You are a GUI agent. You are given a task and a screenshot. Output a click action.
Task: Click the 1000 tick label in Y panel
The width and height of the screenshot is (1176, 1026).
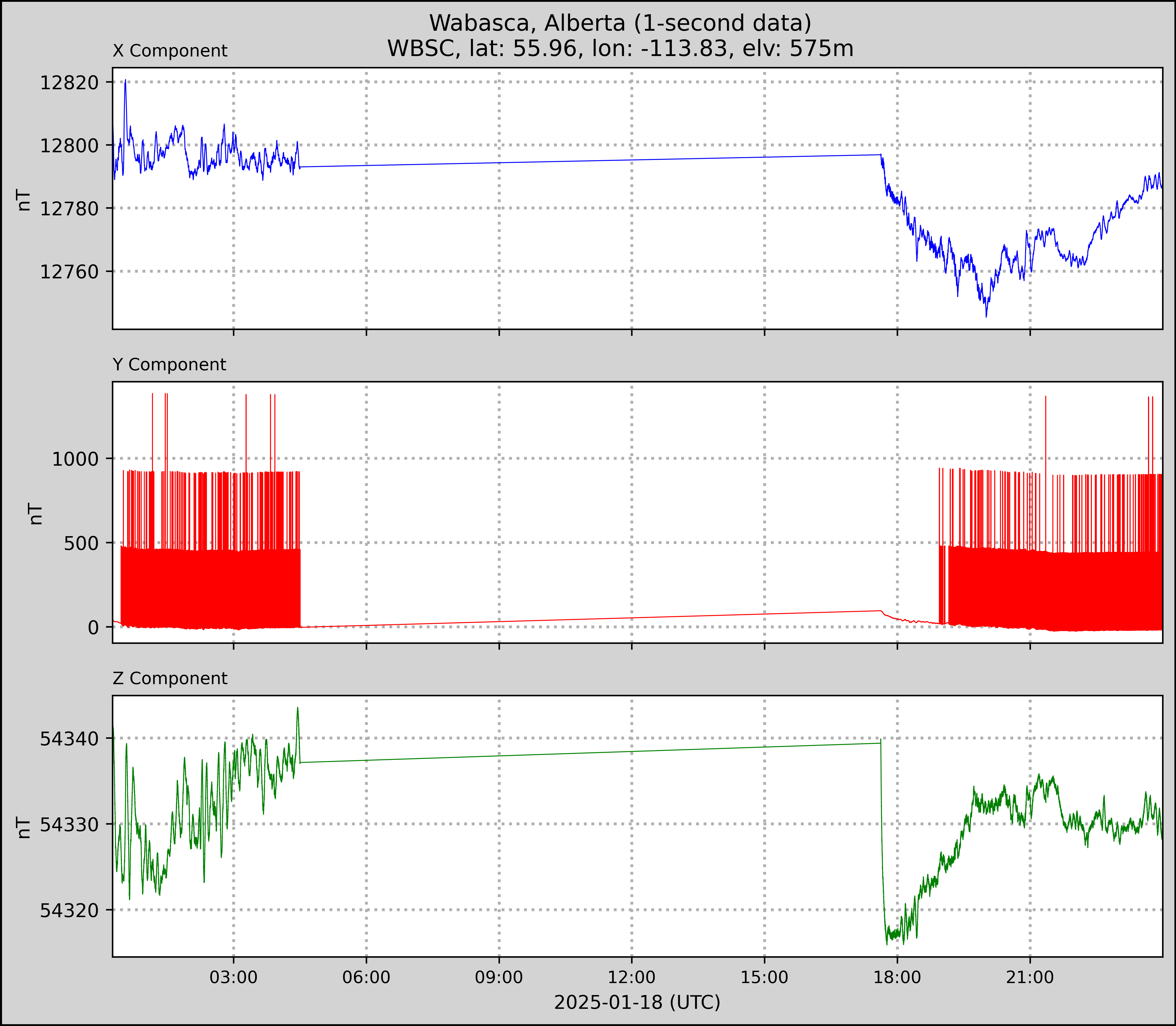pos(75,459)
